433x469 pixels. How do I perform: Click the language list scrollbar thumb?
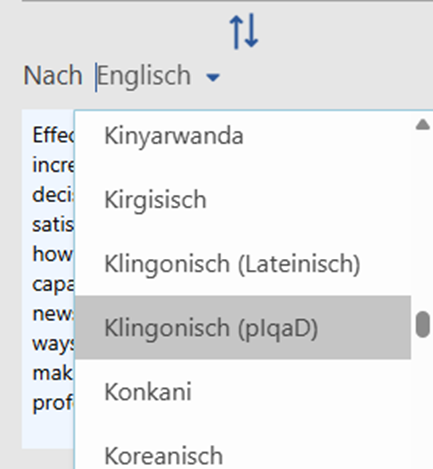pos(423,324)
